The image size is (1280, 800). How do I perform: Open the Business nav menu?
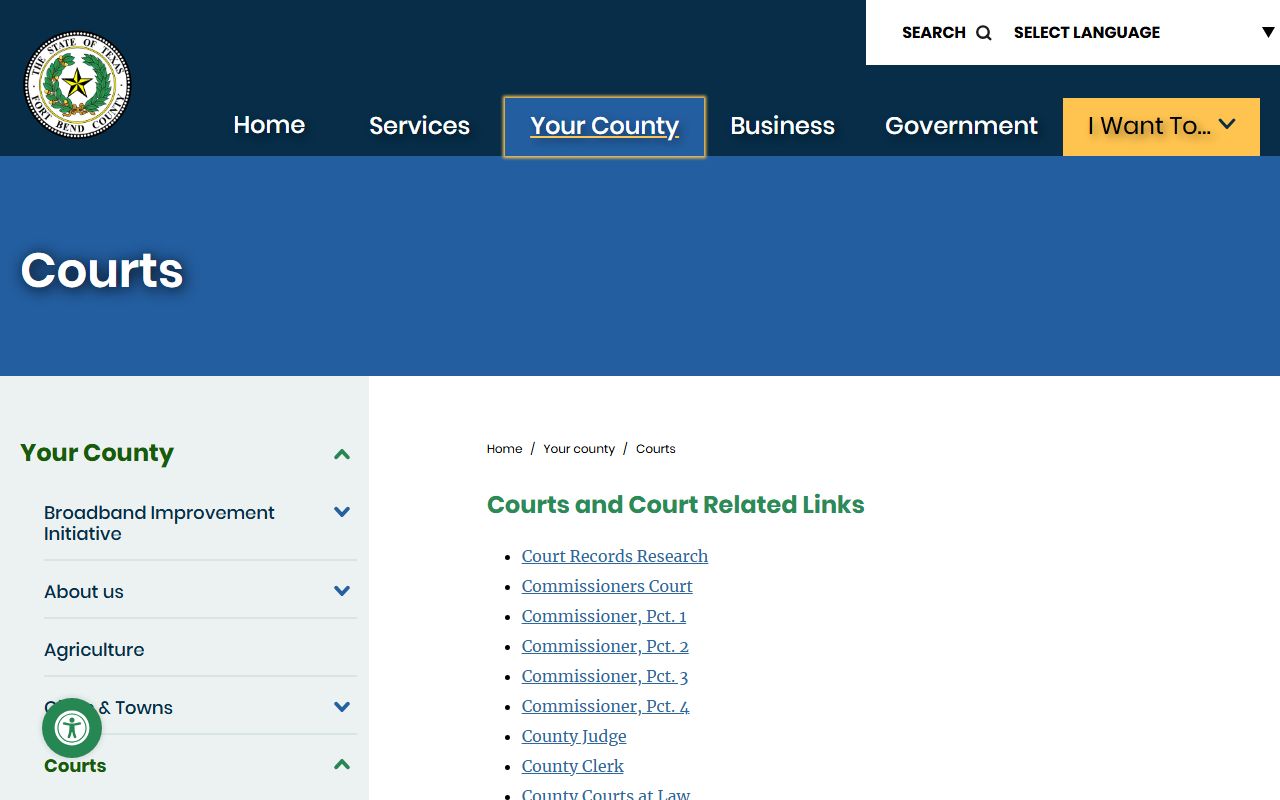click(x=782, y=125)
